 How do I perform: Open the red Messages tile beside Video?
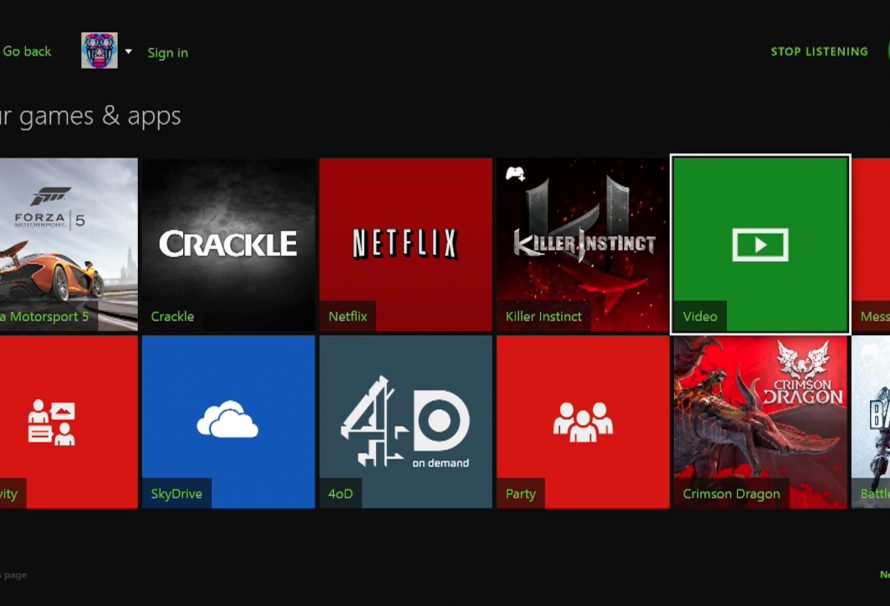tap(871, 245)
